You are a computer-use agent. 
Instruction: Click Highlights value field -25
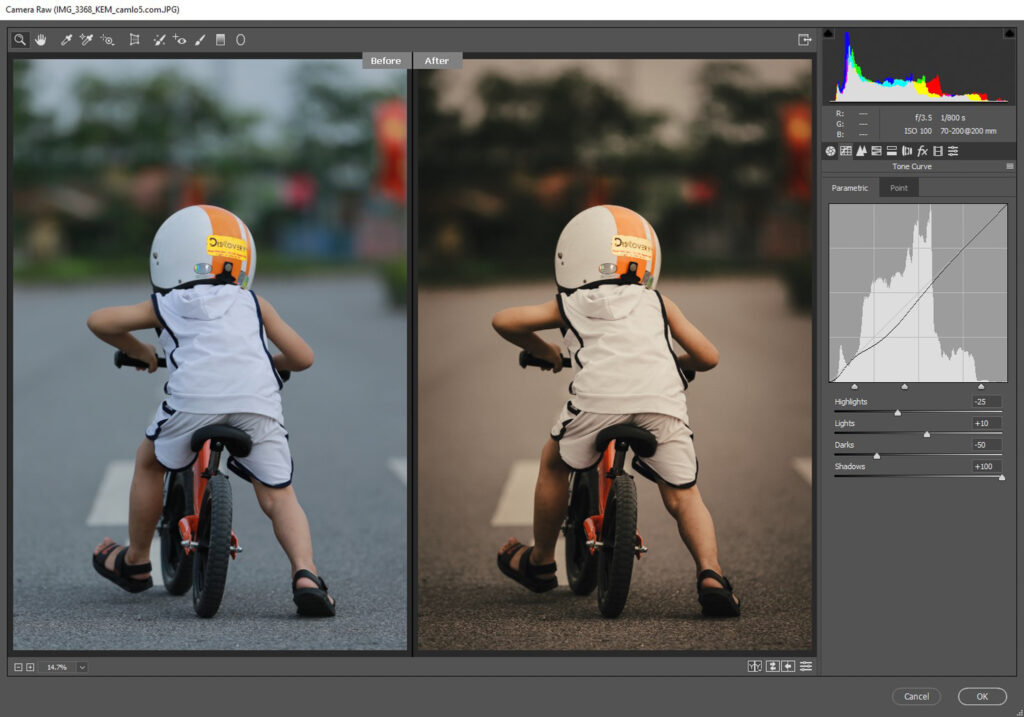(x=986, y=402)
